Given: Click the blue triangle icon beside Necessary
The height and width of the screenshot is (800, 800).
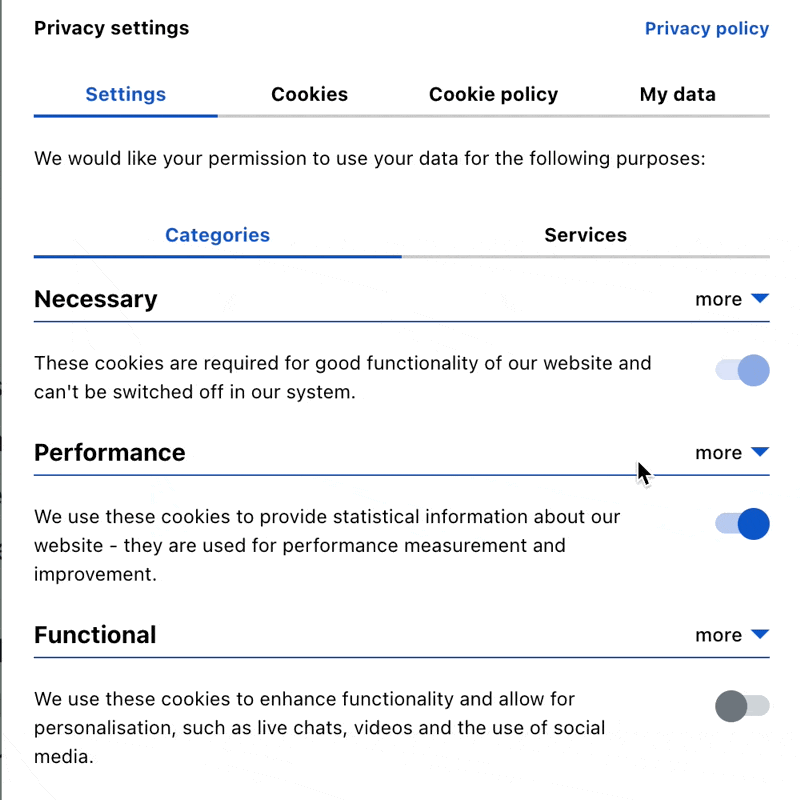Looking at the screenshot, I should click(x=760, y=298).
